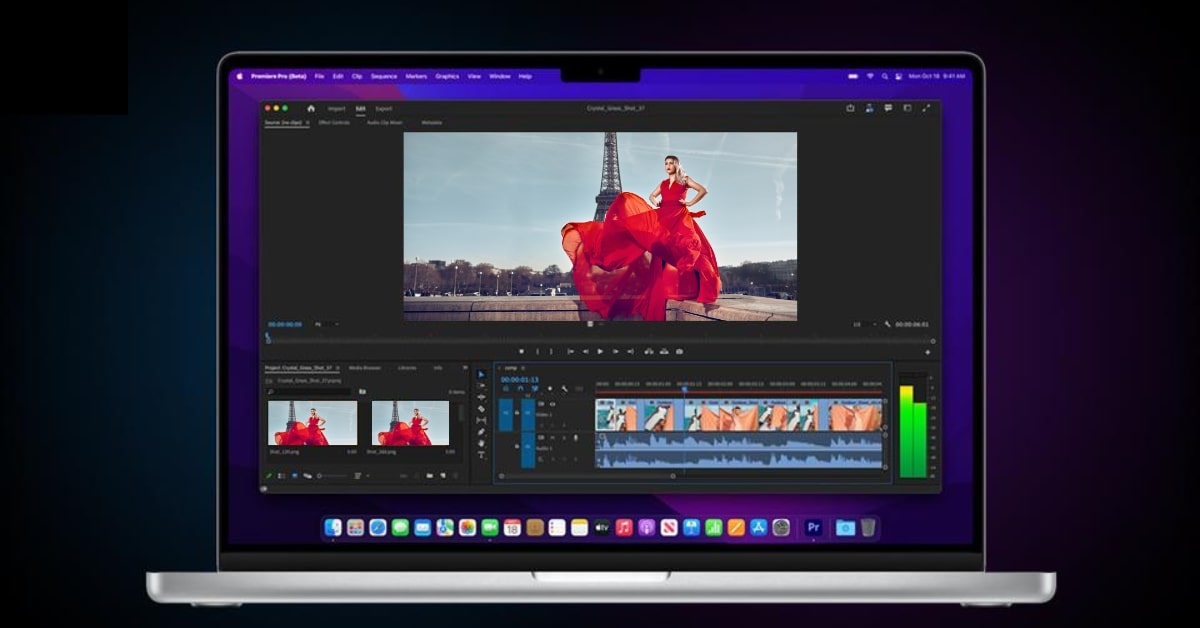Open the Graphics menu
This screenshot has width=1200, height=628.
[447, 76]
